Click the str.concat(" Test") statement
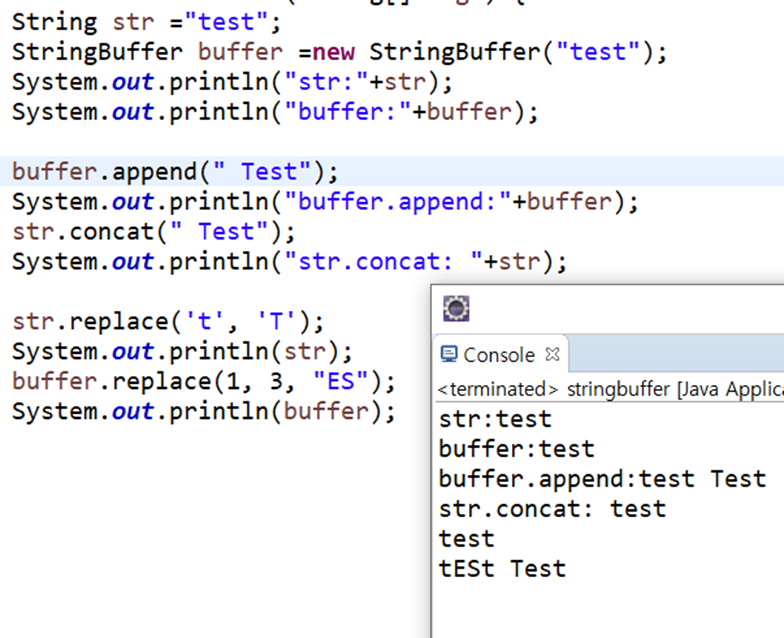 154,232
